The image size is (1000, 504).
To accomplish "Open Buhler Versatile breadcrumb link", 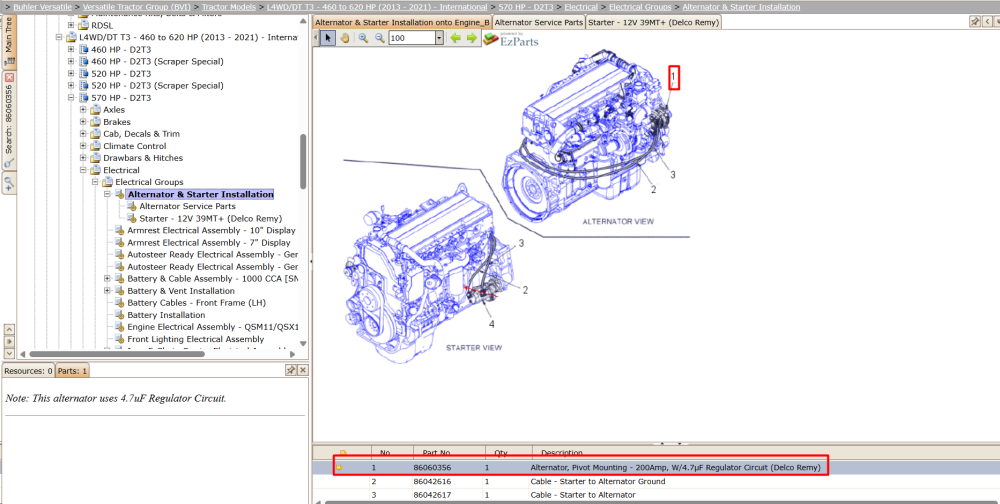I will point(42,6).
